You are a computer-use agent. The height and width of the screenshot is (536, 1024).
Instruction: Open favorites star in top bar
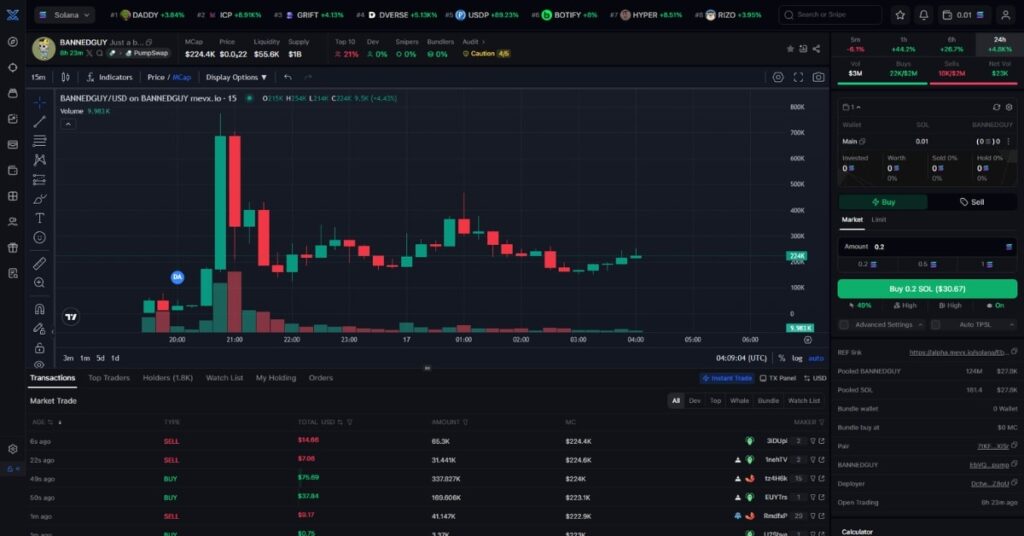point(900,14)
